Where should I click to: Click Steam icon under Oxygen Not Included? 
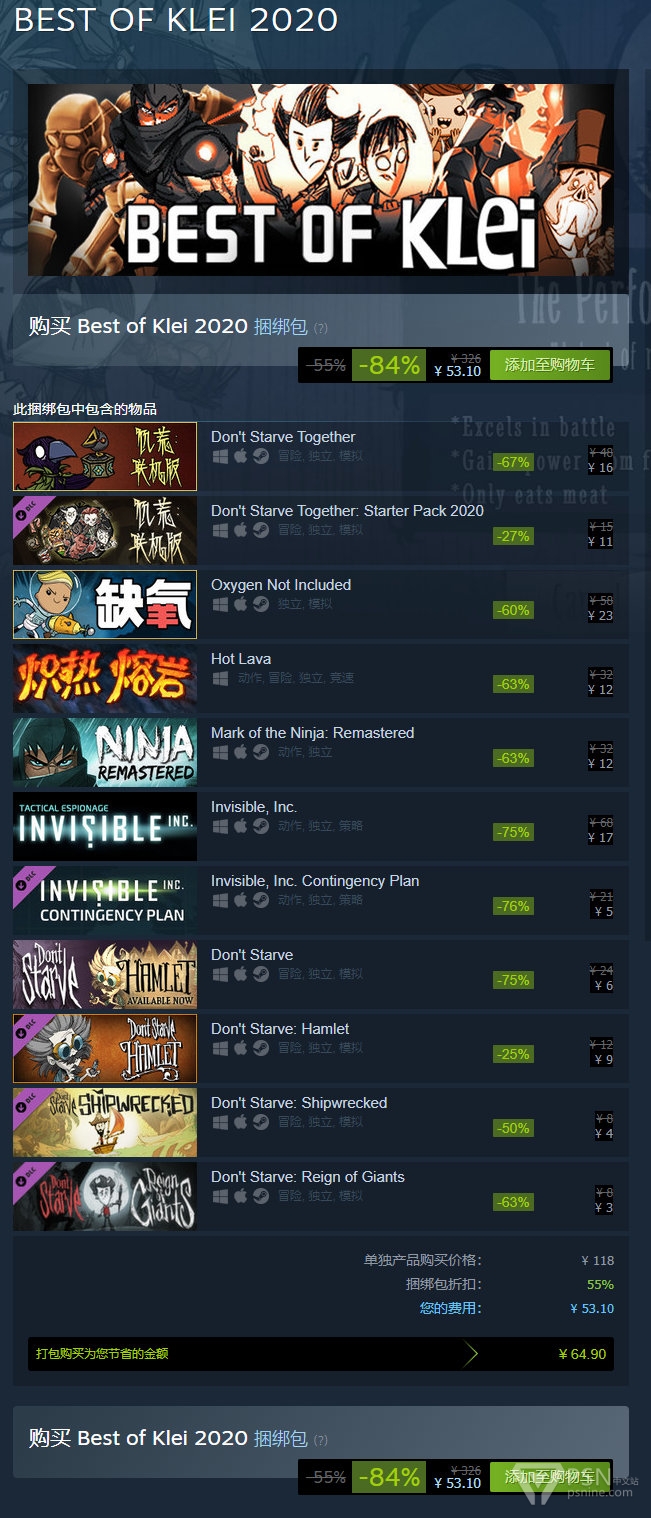coord(260,604)
